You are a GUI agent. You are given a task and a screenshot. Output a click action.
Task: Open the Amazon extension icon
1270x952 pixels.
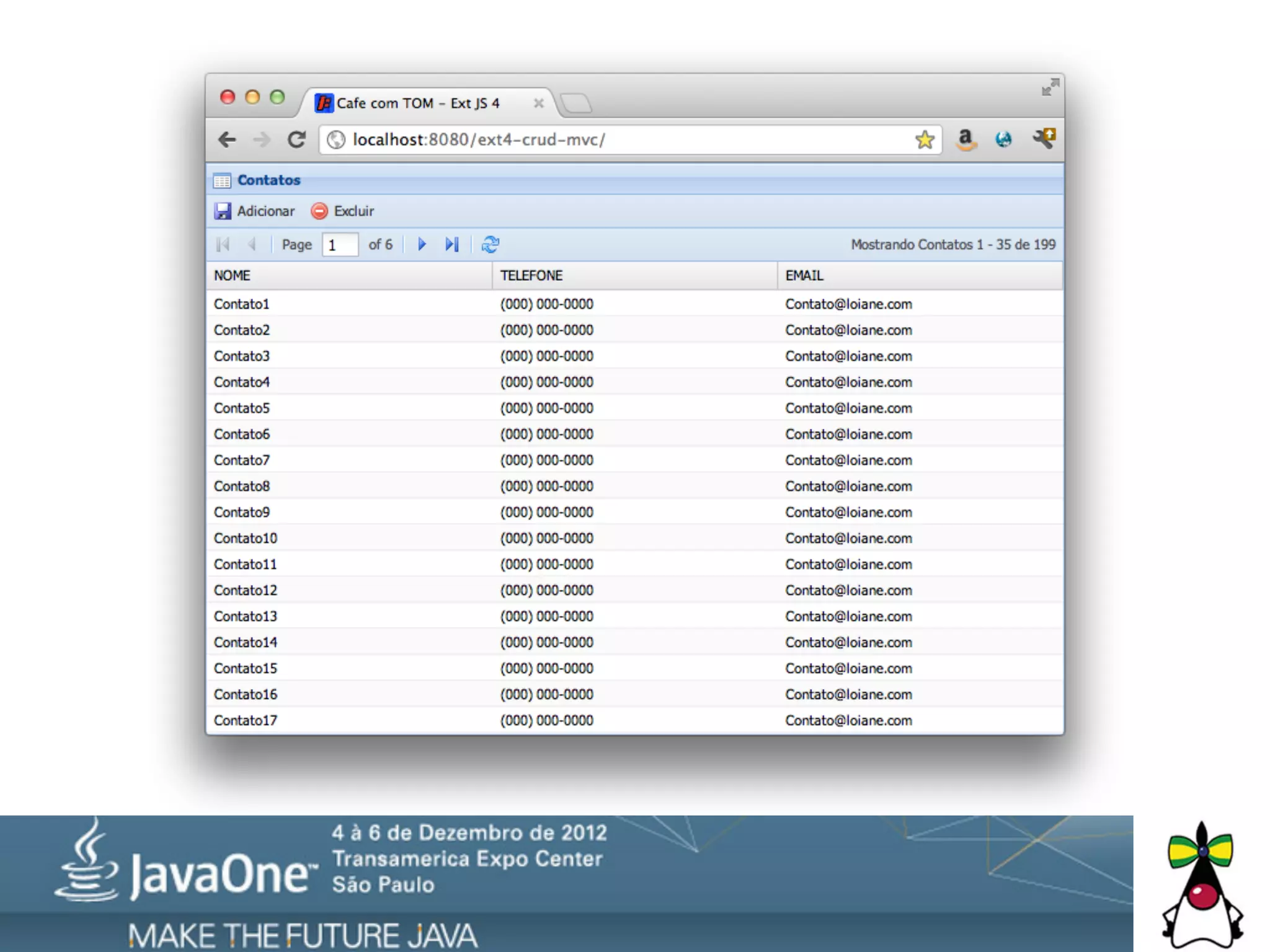click(966, 139)
